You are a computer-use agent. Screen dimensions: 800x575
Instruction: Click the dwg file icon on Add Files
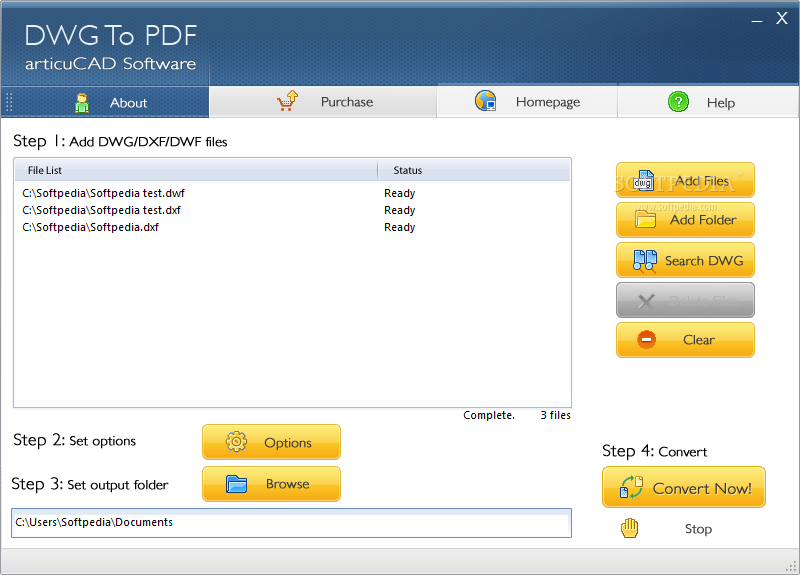(x=643, y=181)
